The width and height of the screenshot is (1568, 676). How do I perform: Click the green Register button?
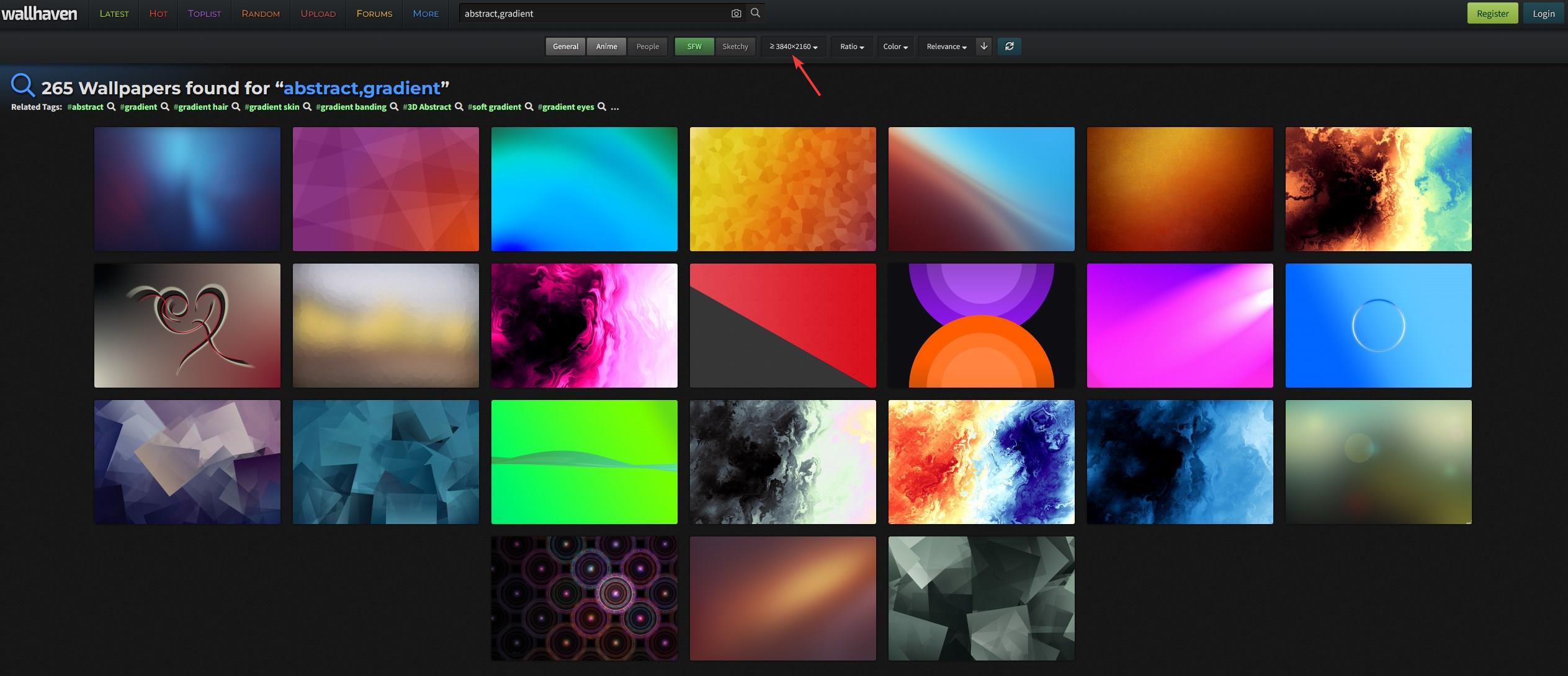click(x=1492, y=14)
